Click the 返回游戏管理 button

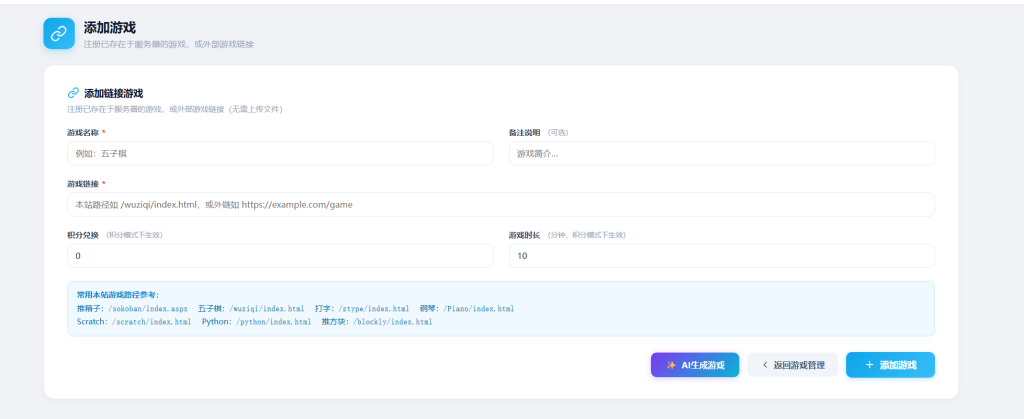[x=793, y=365]
